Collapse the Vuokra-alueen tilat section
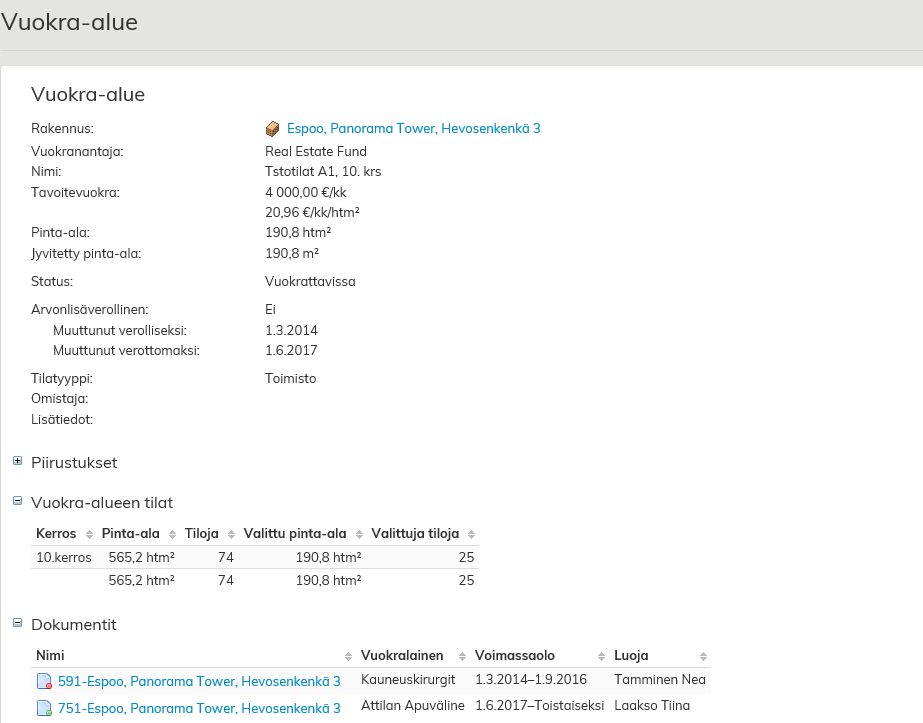Image resolution: width=923 pixels, height=723 pixels. [18, 500]
